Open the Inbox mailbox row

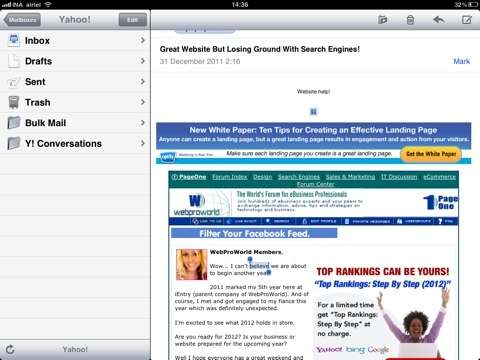(75, 40)
